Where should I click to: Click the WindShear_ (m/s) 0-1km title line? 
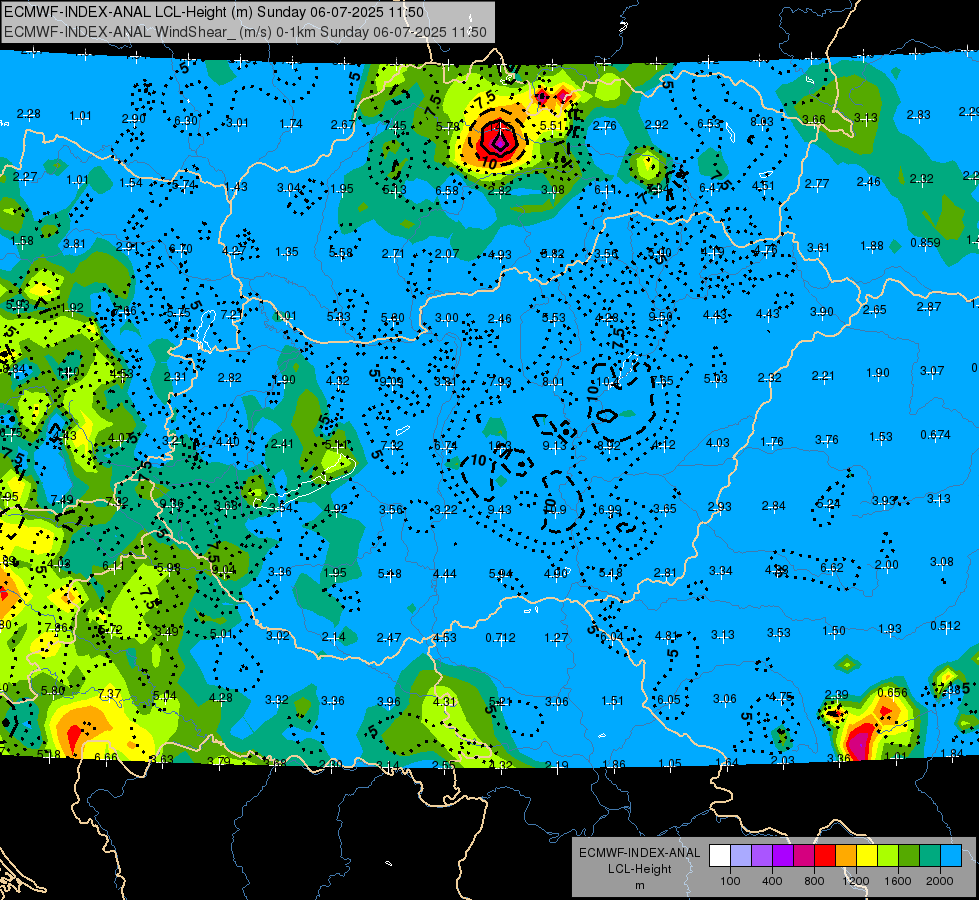245,32
